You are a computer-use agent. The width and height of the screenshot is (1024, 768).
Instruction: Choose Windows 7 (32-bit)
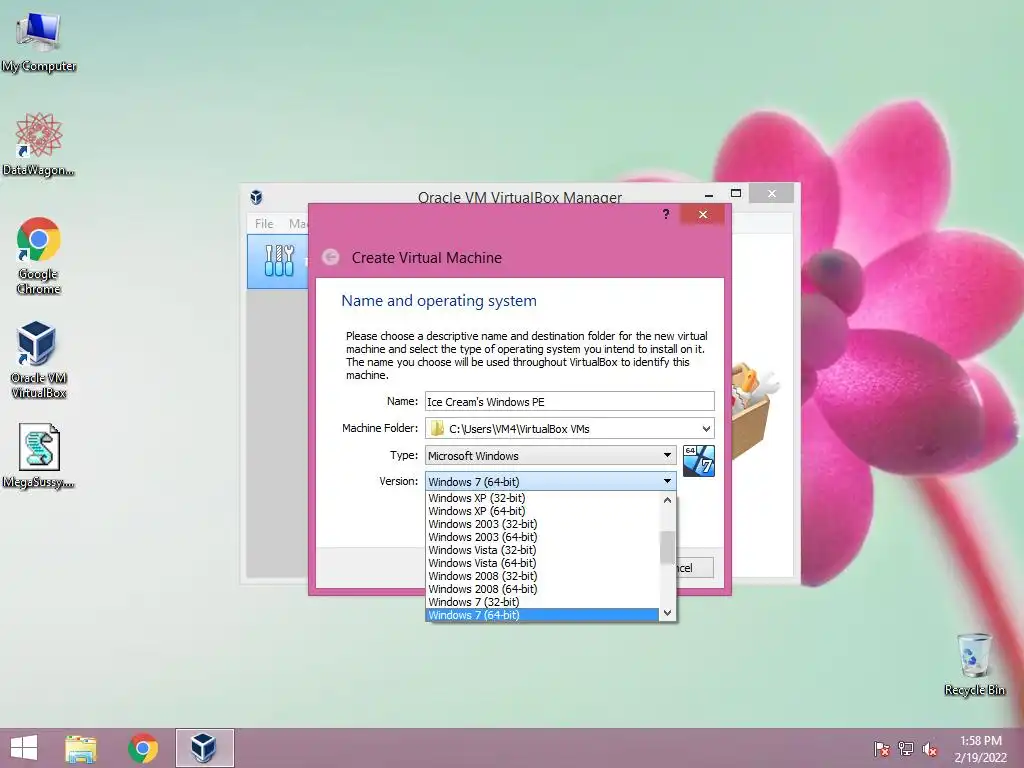542,602
